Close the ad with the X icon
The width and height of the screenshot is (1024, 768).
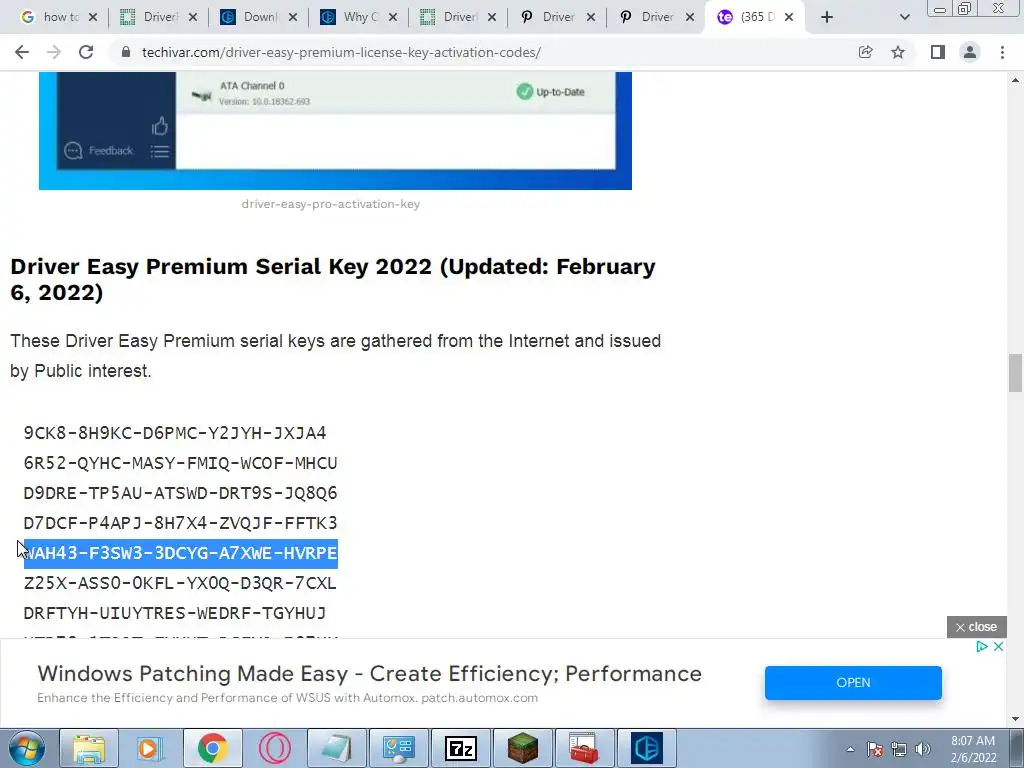coord(998,647)
